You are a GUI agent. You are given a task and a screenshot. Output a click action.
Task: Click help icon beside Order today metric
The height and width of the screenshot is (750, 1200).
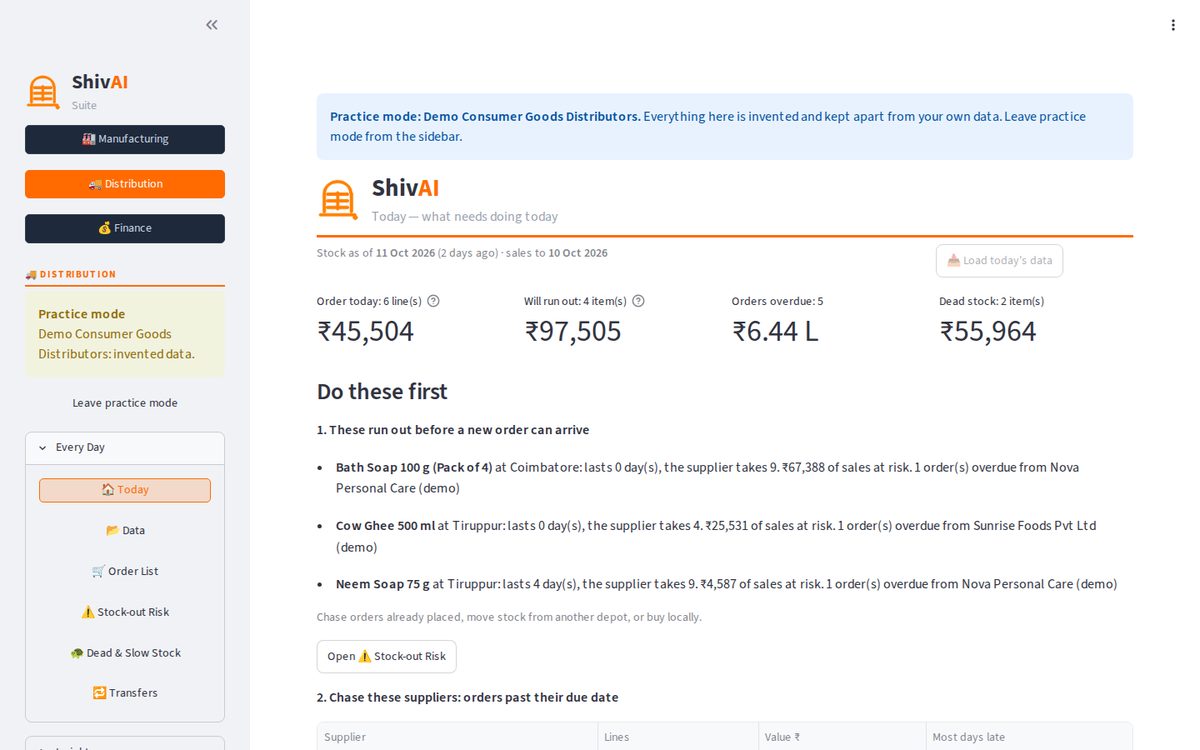433,301
